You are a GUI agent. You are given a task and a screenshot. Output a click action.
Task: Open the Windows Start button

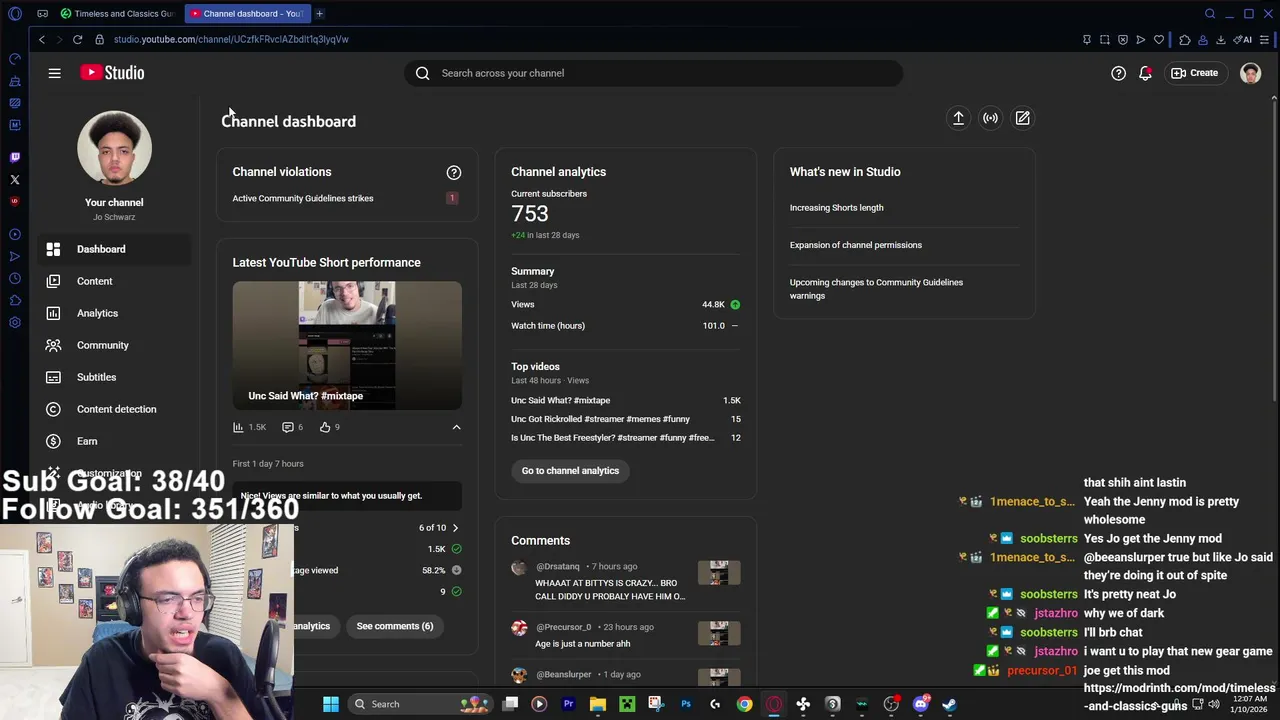coord(331,704)
